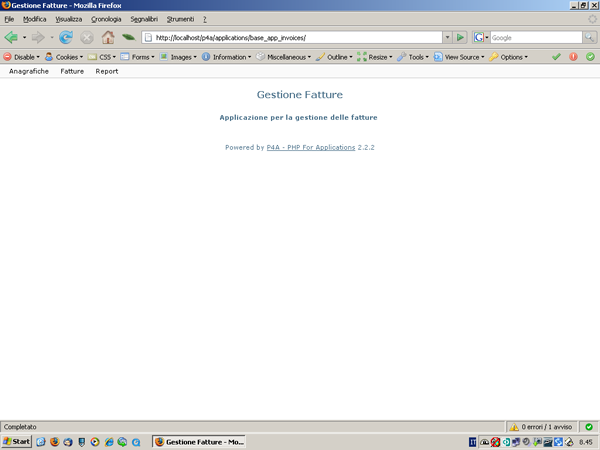Open the Resize toolbar menu
Screen dimensions: 600x450
pyautogui.click(x=375, y=57)
